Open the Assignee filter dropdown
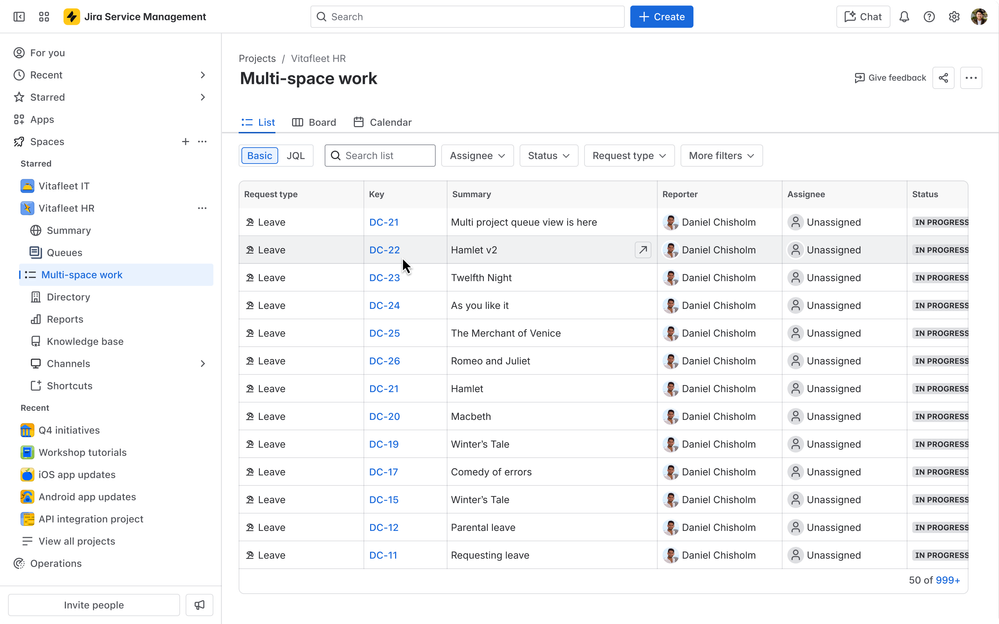This screenshot has width=999, height=624. (x=477, y=156)
